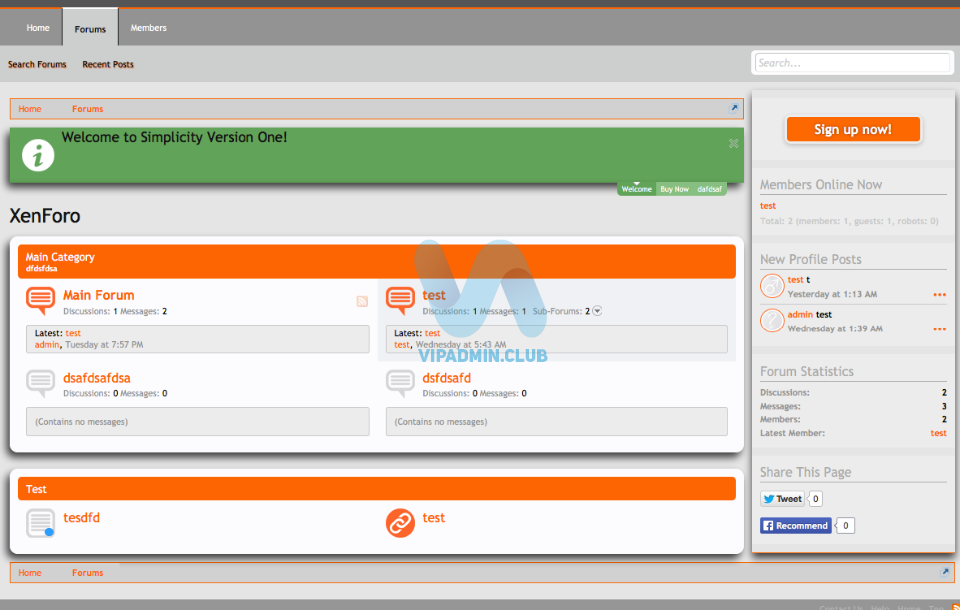The height and width of the screenshot is (610, 960).
Task: Switch to the dafdsaf notice tab
Action: tap(710, 189)
